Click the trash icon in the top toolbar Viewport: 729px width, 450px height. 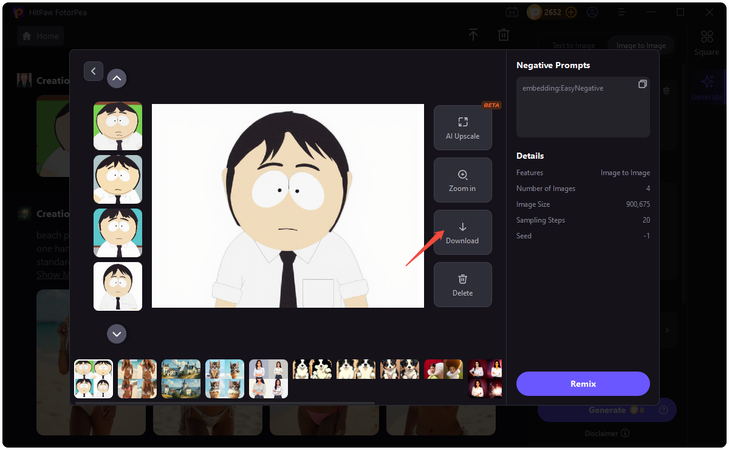[x=504, y=34]
